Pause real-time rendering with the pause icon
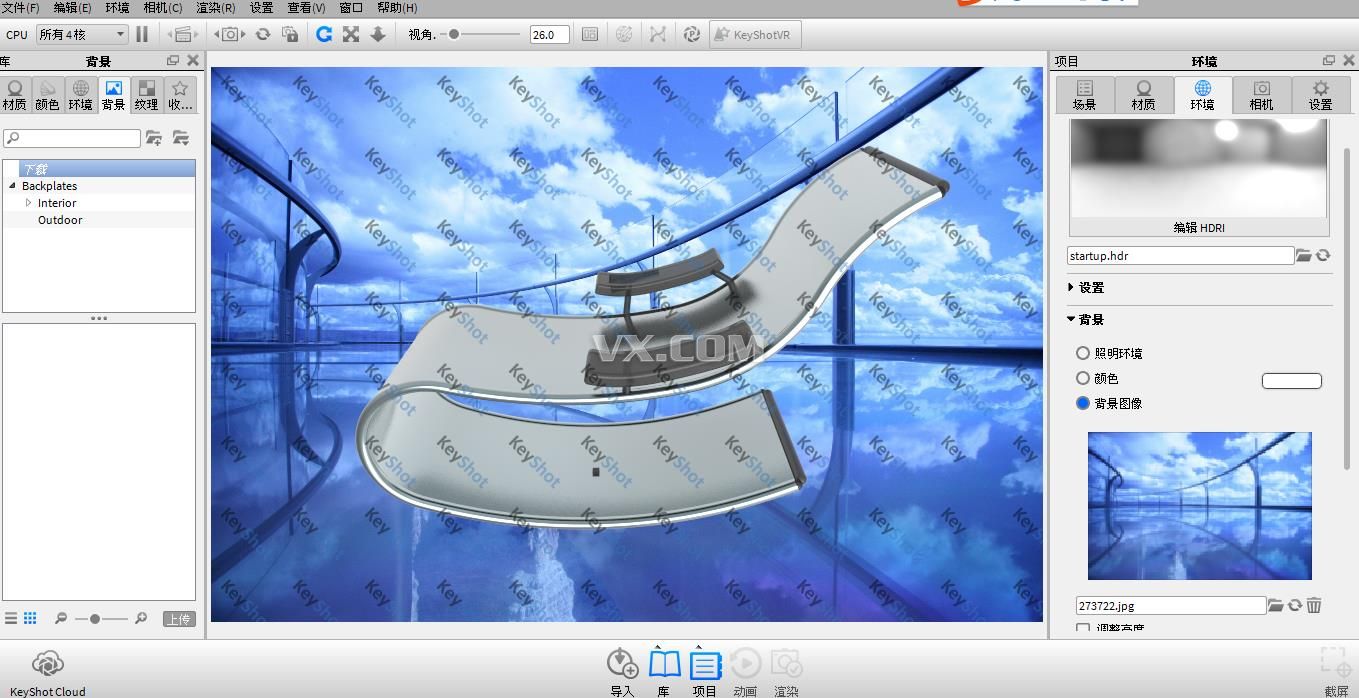The height and width of the screenshot is (698, 1359). 142,34
